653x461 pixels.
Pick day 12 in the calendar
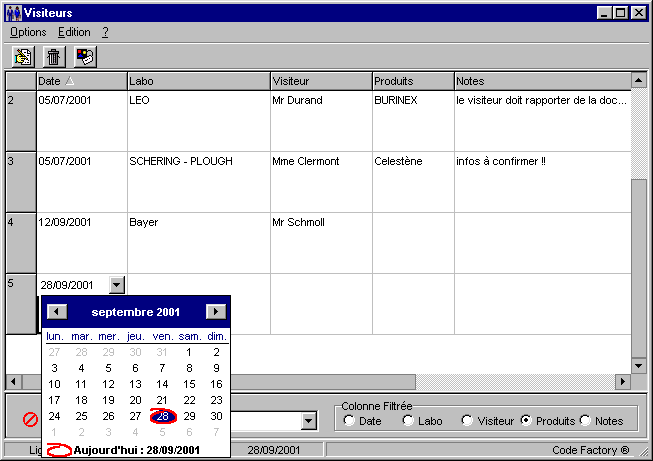[108, 384]
